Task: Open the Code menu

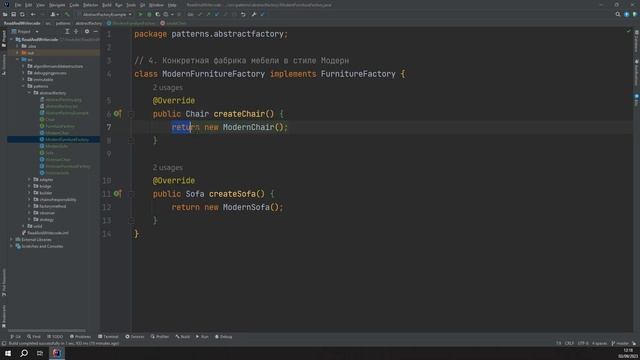Action: coord(74,5)
